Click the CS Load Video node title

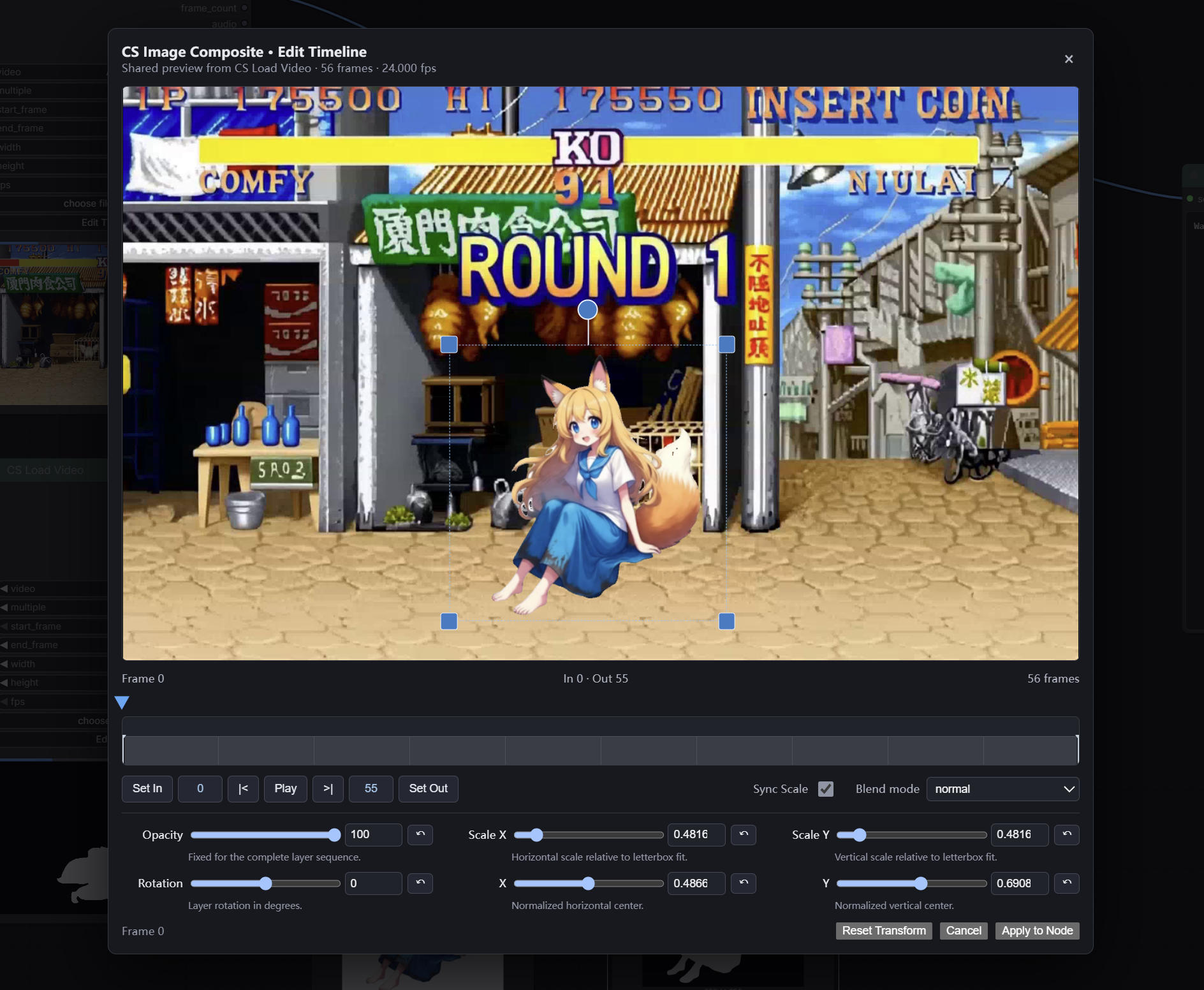tap(45, 470)
